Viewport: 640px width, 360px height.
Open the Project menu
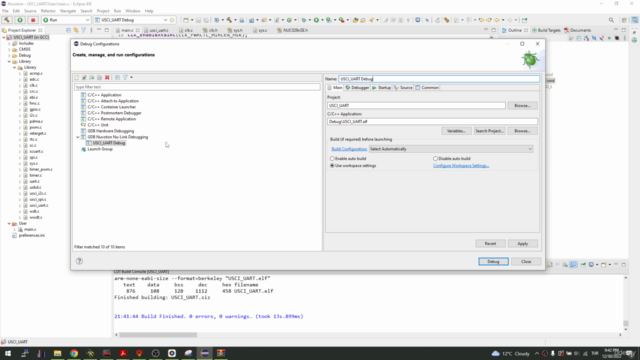click(x=103, y=11)
